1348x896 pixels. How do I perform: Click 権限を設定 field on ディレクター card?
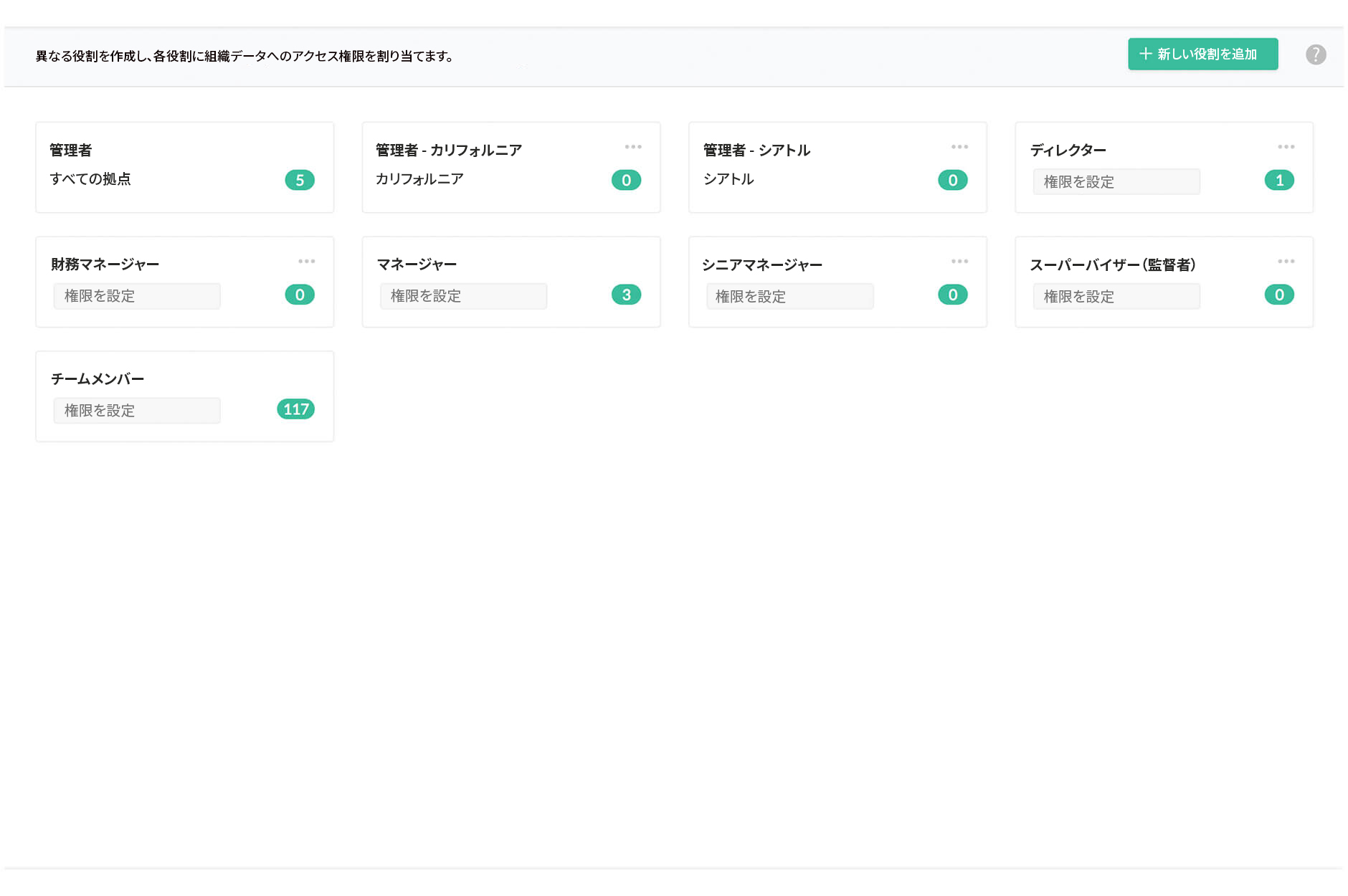[1116, 182]
